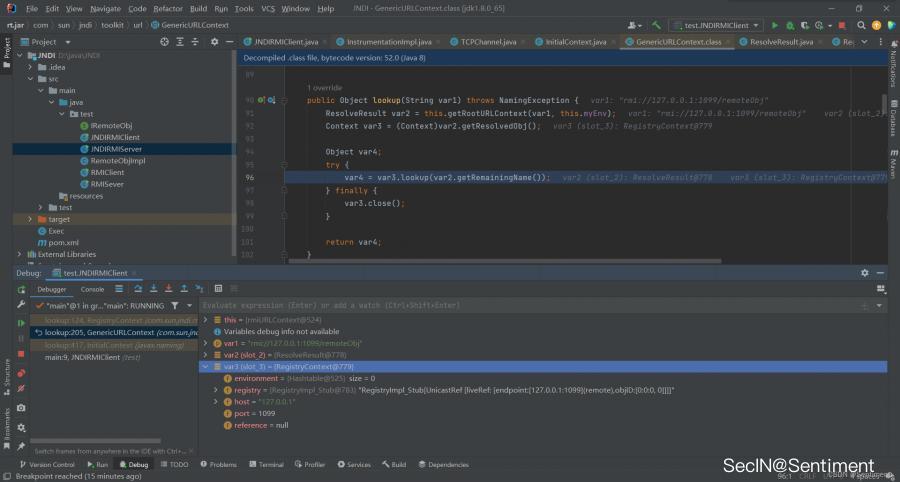
Task: Open the Refactor menu
Action: pyautogui.click(x=167, y=8)
